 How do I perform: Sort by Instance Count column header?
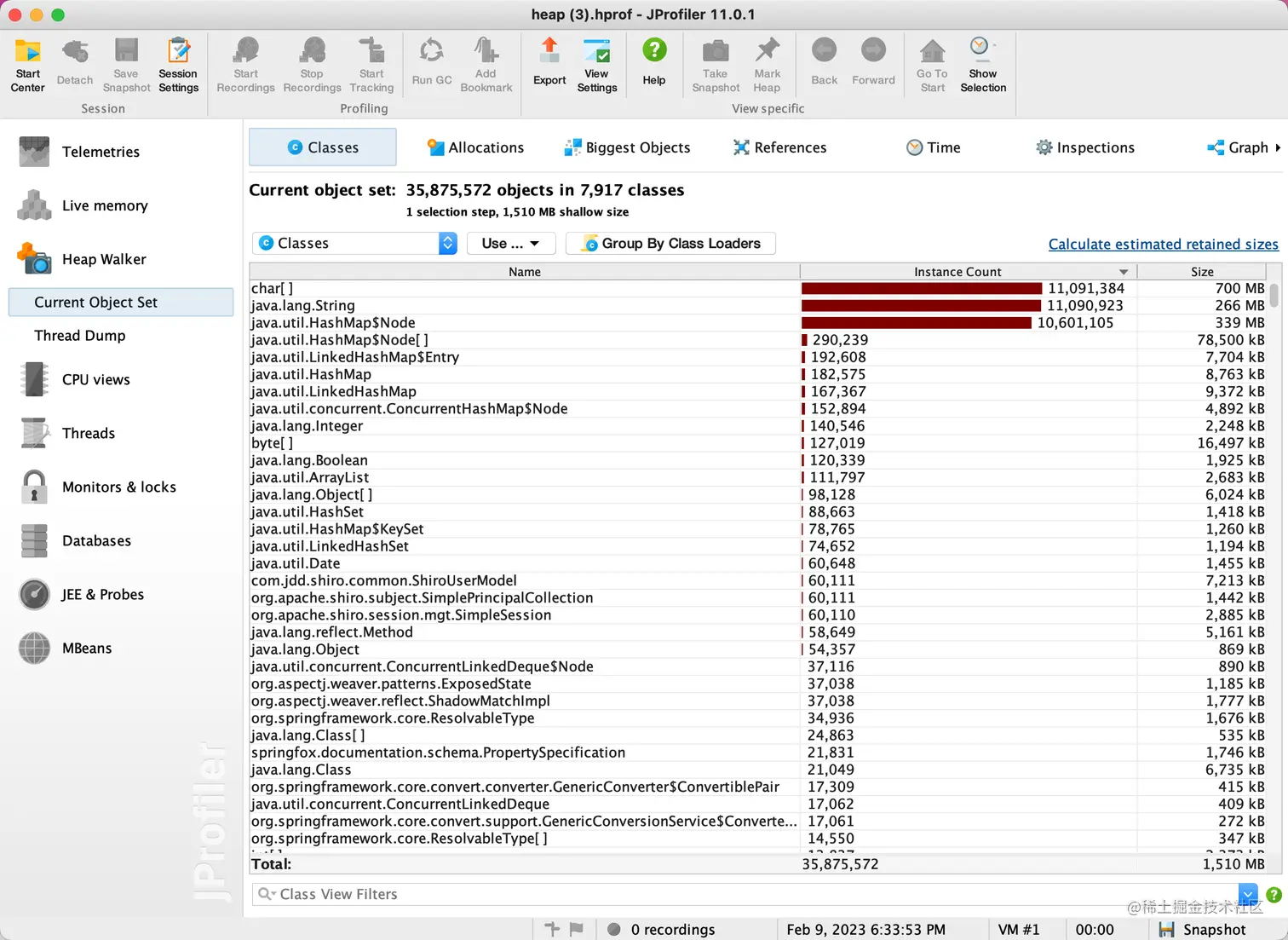point(968,272)
